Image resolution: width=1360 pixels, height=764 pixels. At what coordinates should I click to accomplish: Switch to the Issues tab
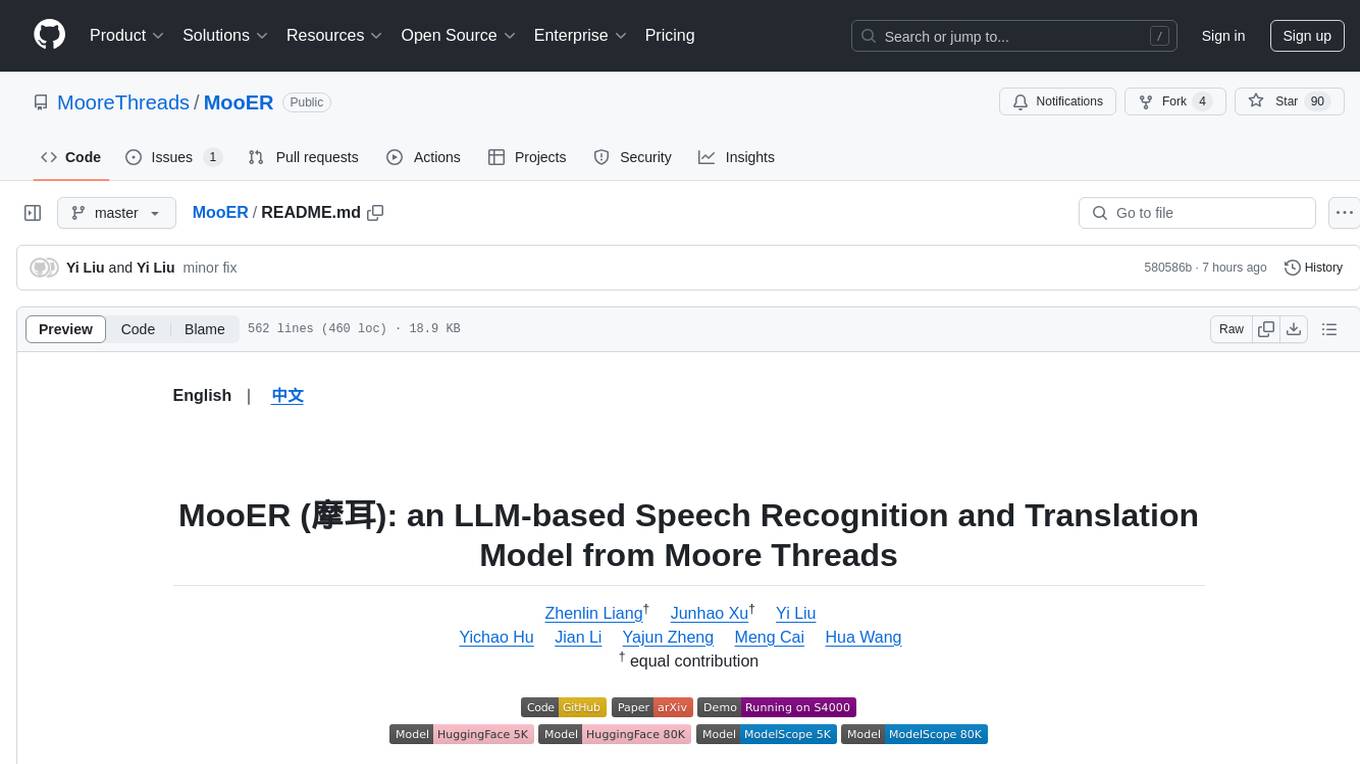coord(173,157)
